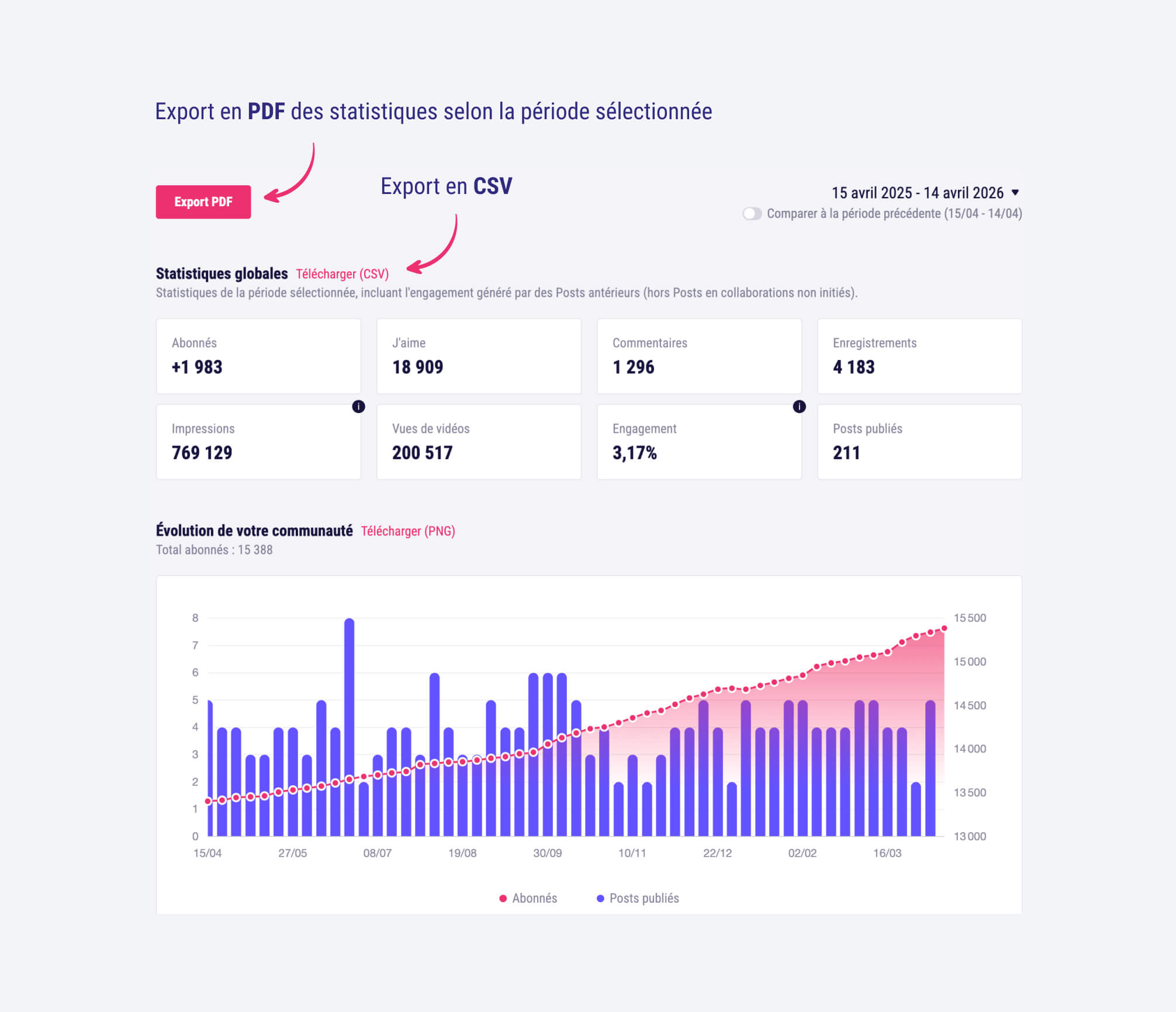This screenshot has height=1012, width=1176.
Task: Click last subscriber data point on chart
Action: (x=944, y=629)
